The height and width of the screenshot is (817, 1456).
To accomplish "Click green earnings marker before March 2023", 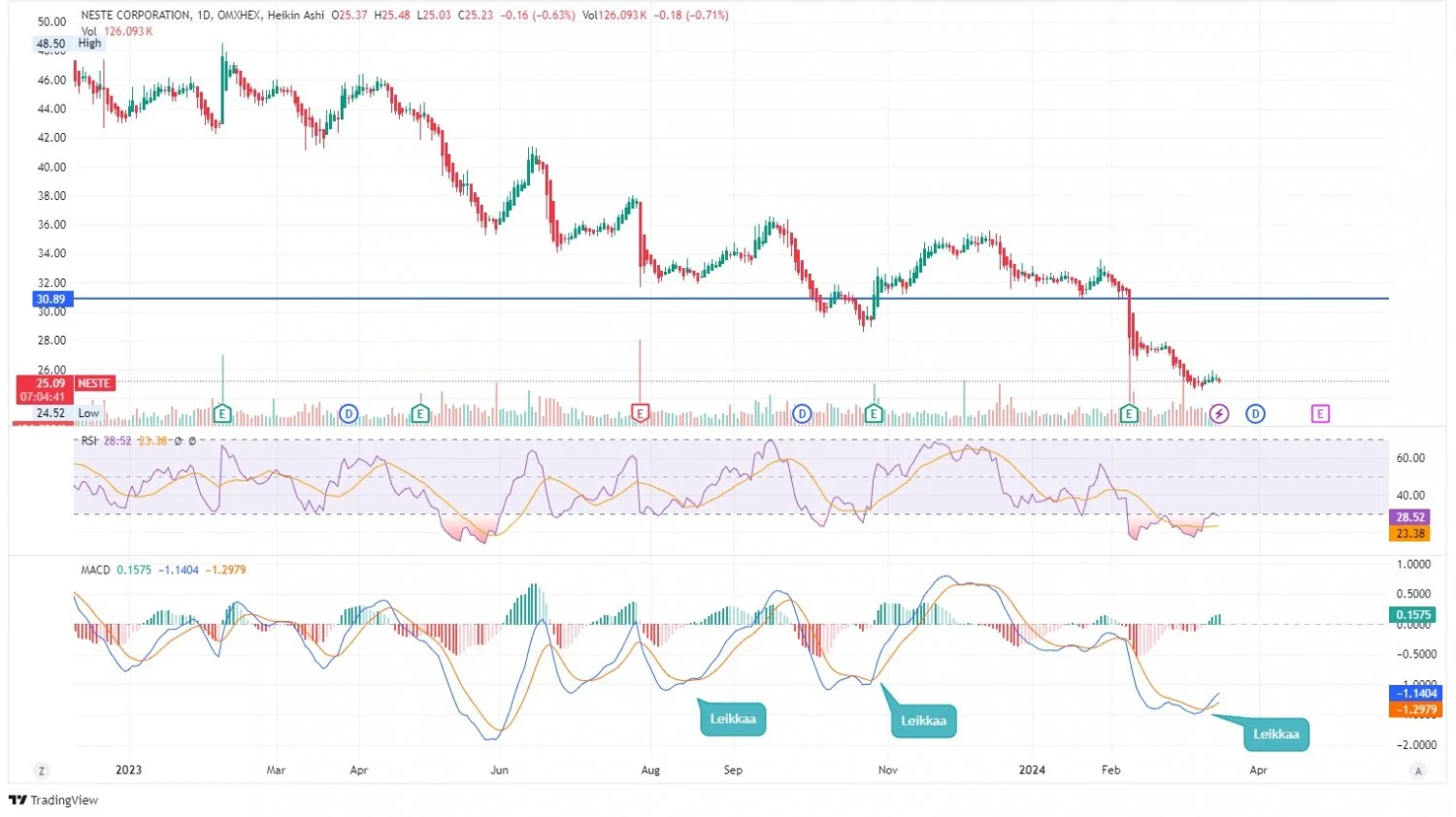I will 222,414.
